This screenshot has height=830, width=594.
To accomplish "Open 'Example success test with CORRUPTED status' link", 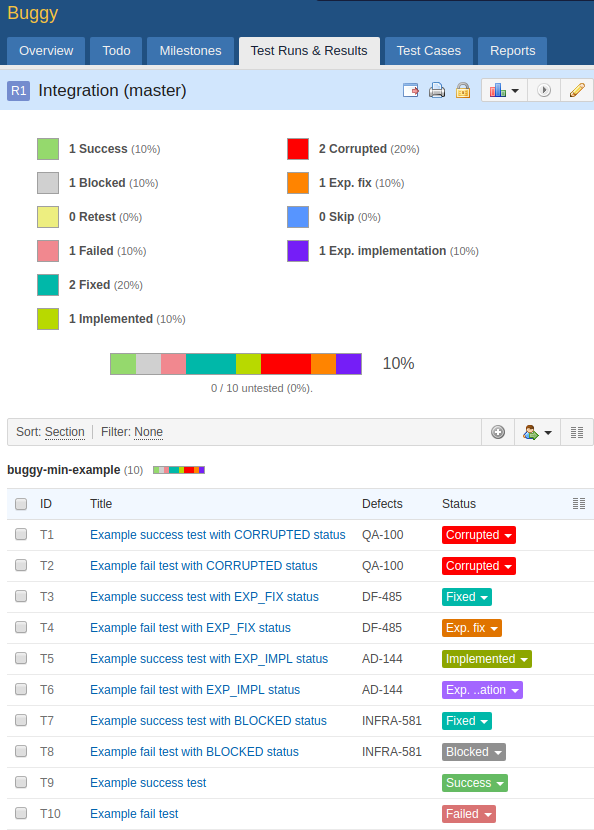I will point(218,535).
